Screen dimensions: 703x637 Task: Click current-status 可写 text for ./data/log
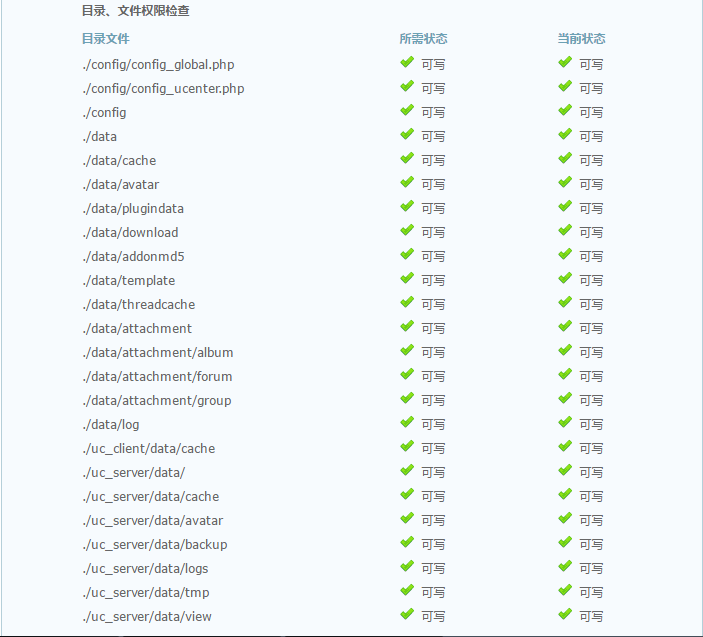pos(591,425)
